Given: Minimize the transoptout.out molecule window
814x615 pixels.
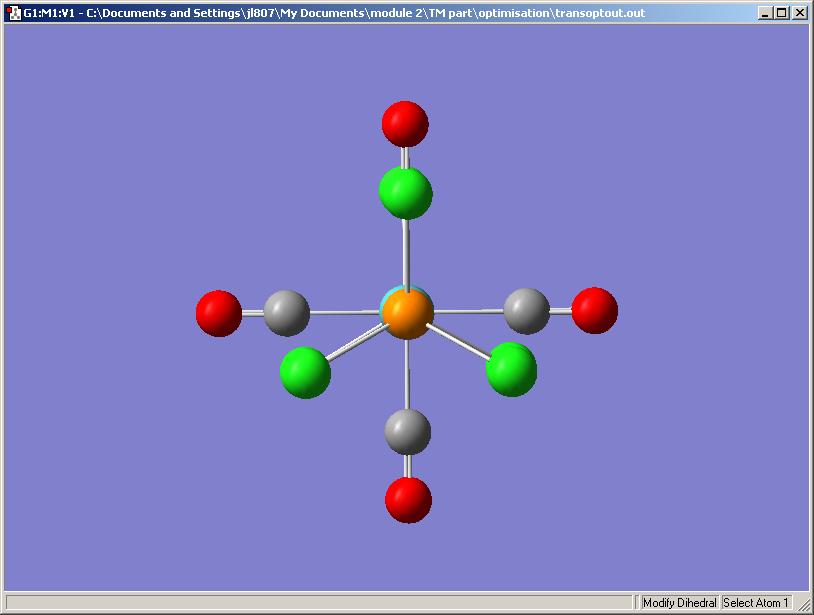Looking at the screenshot, I should coord(764,13).
